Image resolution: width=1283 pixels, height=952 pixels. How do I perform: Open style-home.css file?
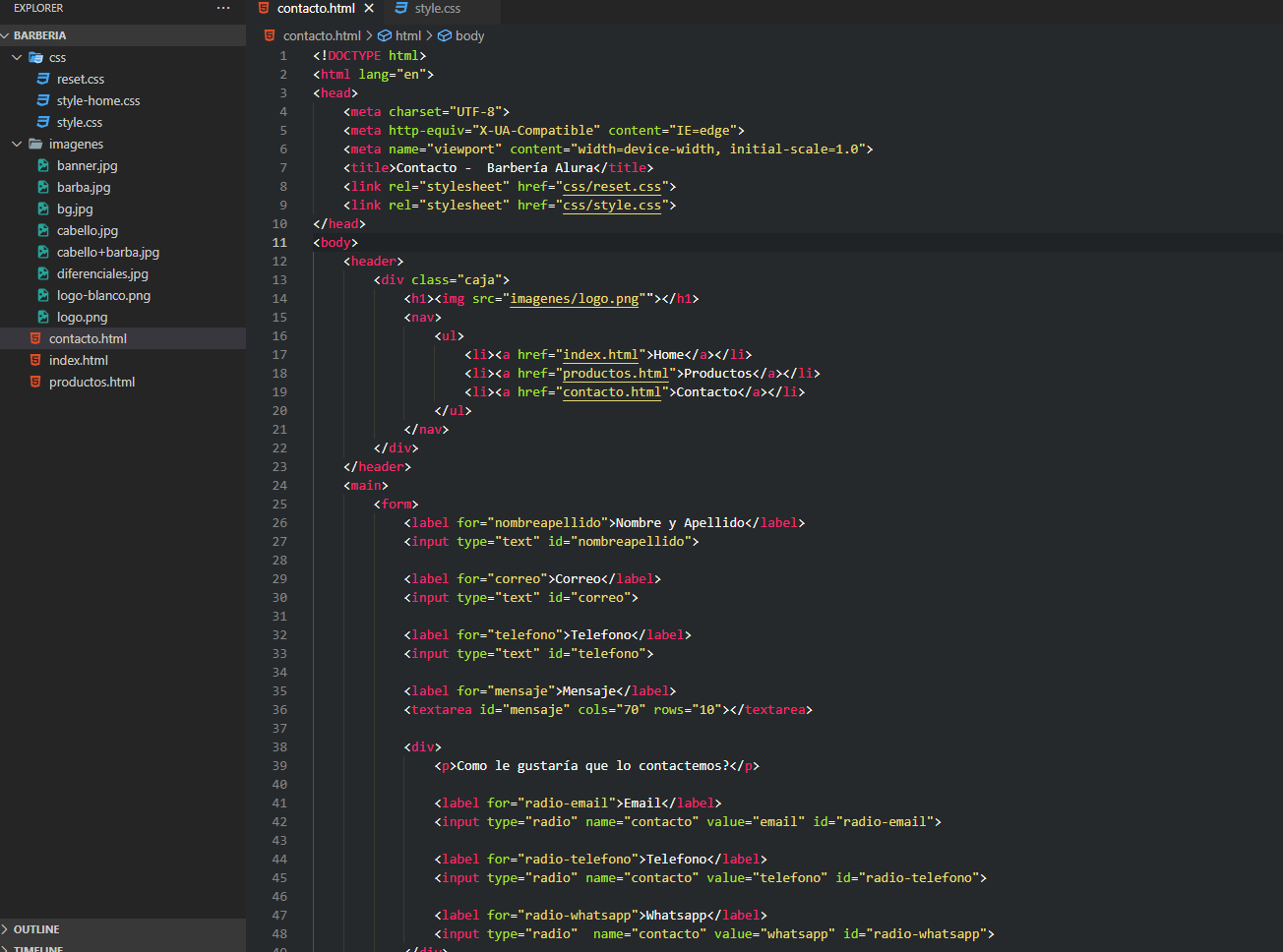pyautogui.click(x=98, y=100)
